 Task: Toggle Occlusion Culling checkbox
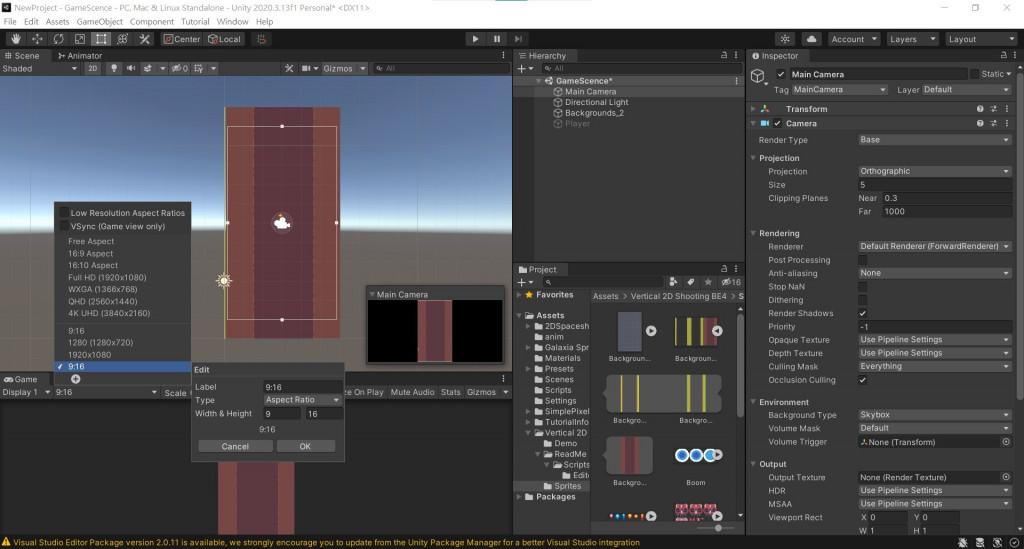click(x=862, y=380)
